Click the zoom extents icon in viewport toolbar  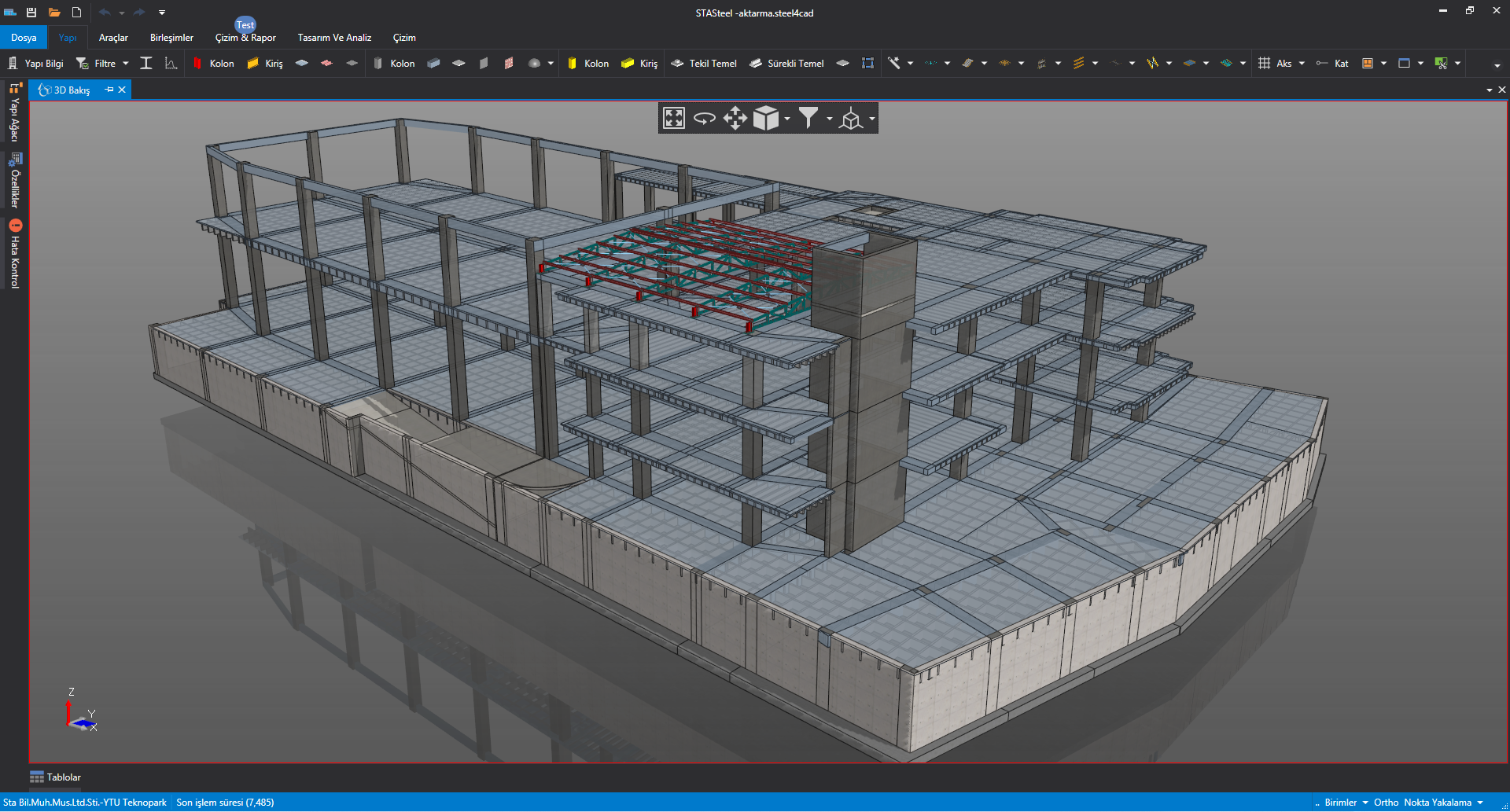point(674,119)
